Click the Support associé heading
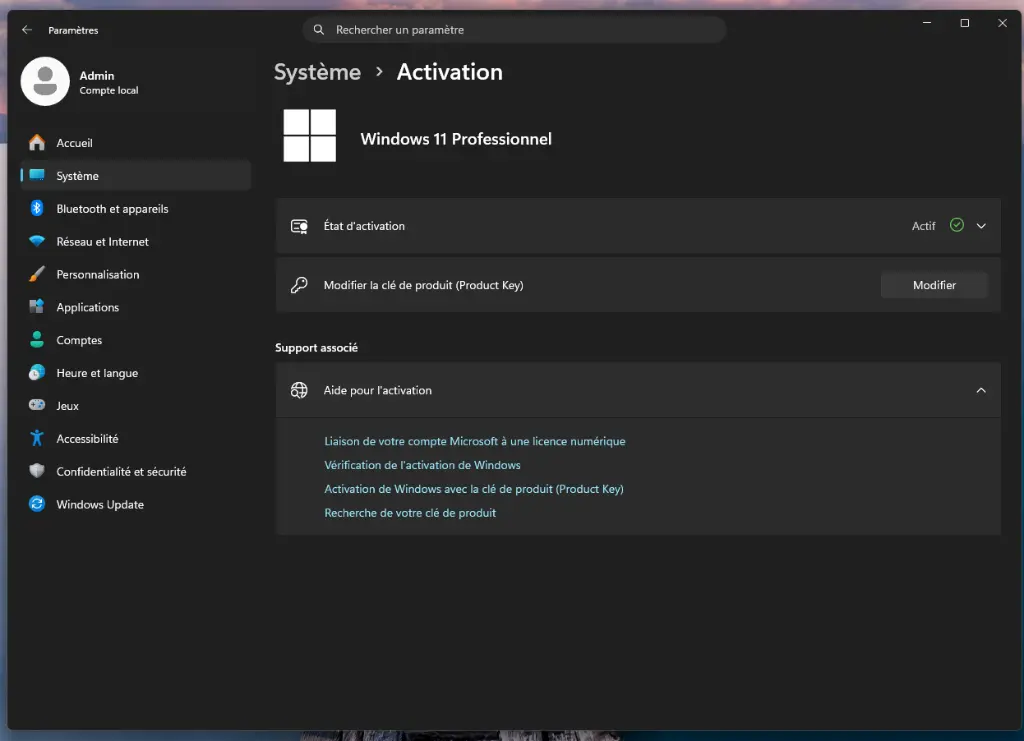The image size is (1024, 741). click(316, 347)
